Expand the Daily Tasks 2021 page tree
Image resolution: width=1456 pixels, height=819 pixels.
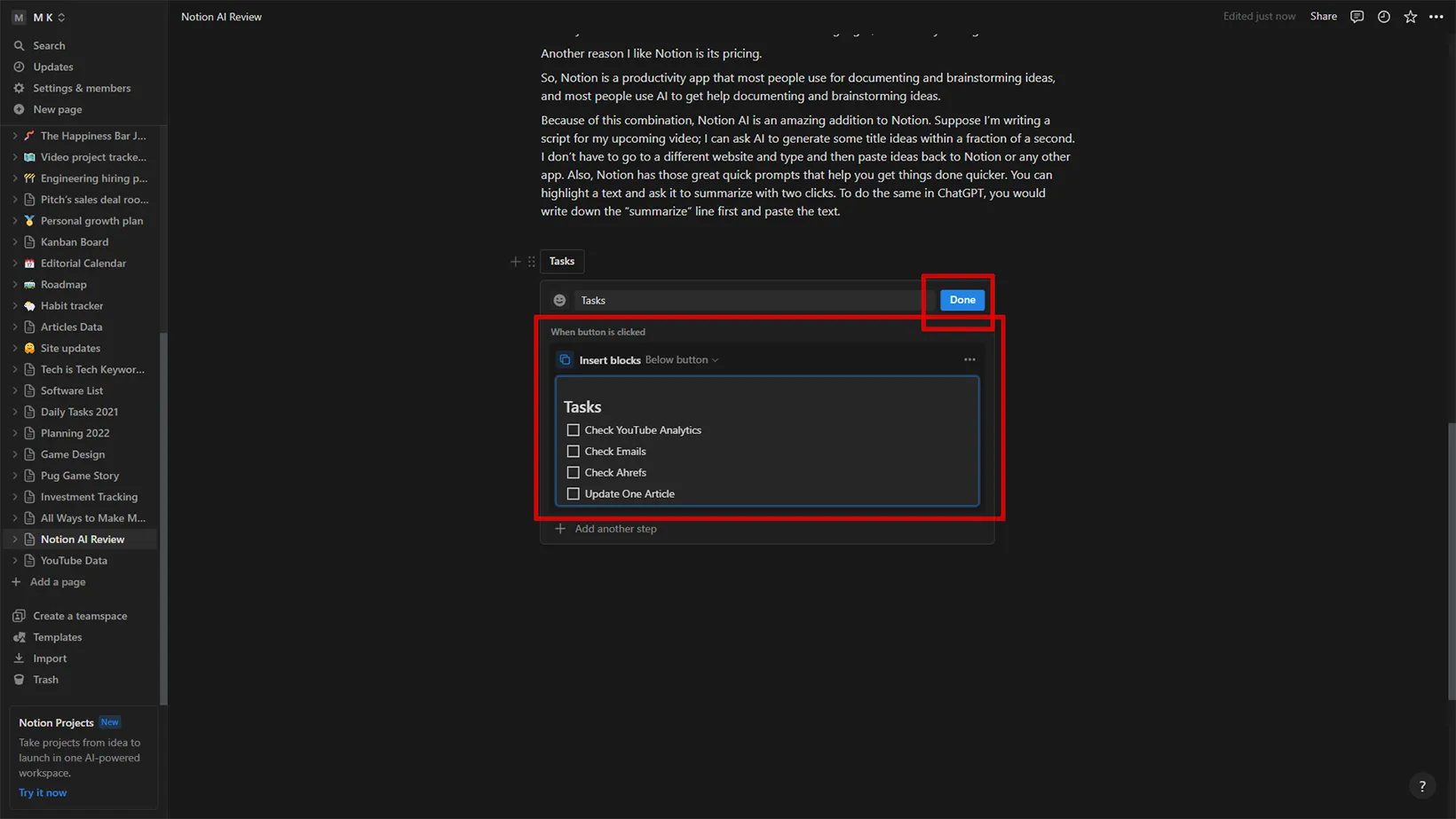point(15,413)
